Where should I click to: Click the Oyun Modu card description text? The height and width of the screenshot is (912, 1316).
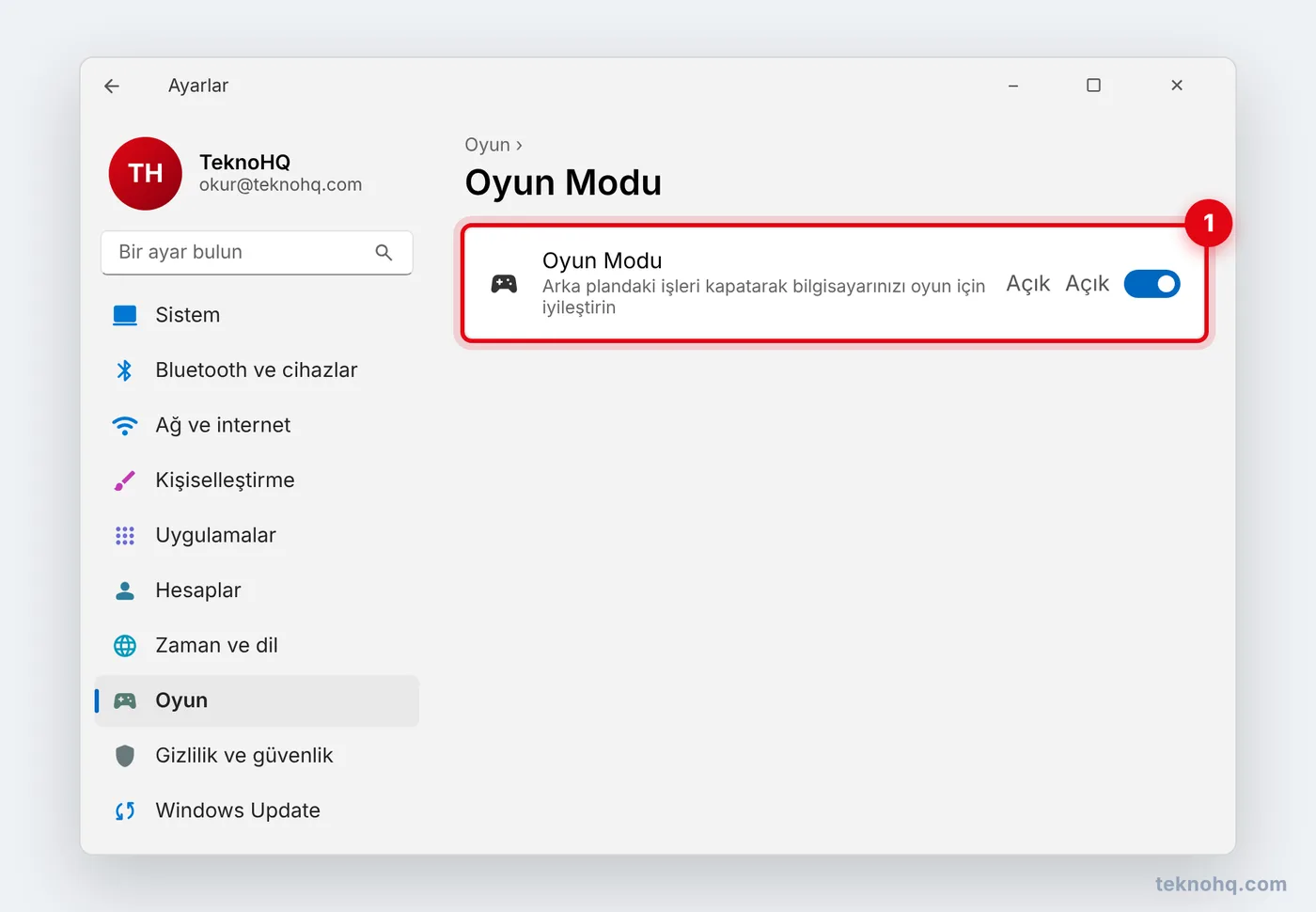click(763, 296)
